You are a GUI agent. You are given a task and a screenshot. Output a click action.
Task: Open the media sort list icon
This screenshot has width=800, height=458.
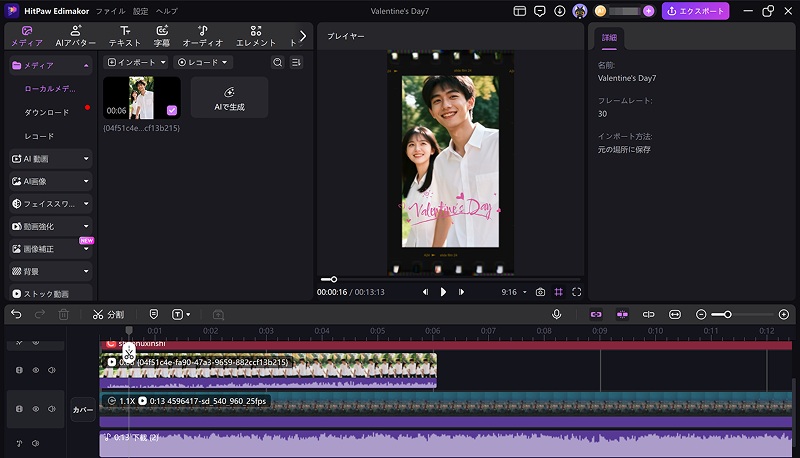tap(296, 62)
